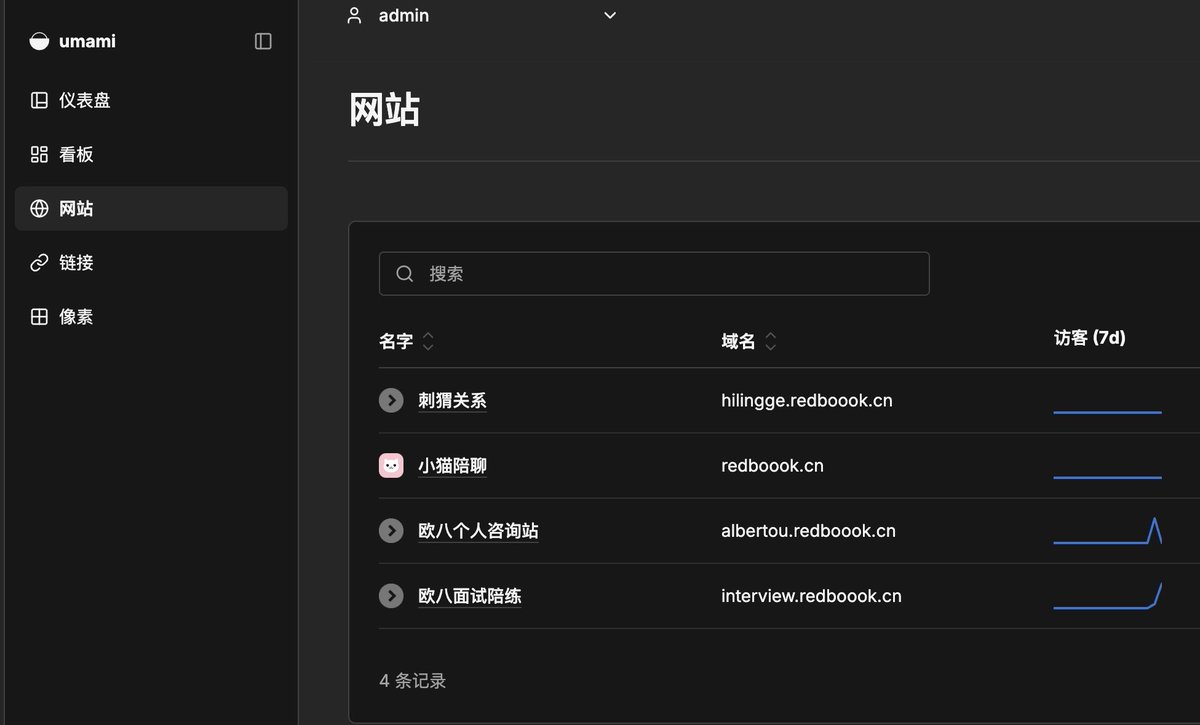This screenshot has width=1200, height=725.
Task: Click the admin user profile icon
Action: [354, 15]
